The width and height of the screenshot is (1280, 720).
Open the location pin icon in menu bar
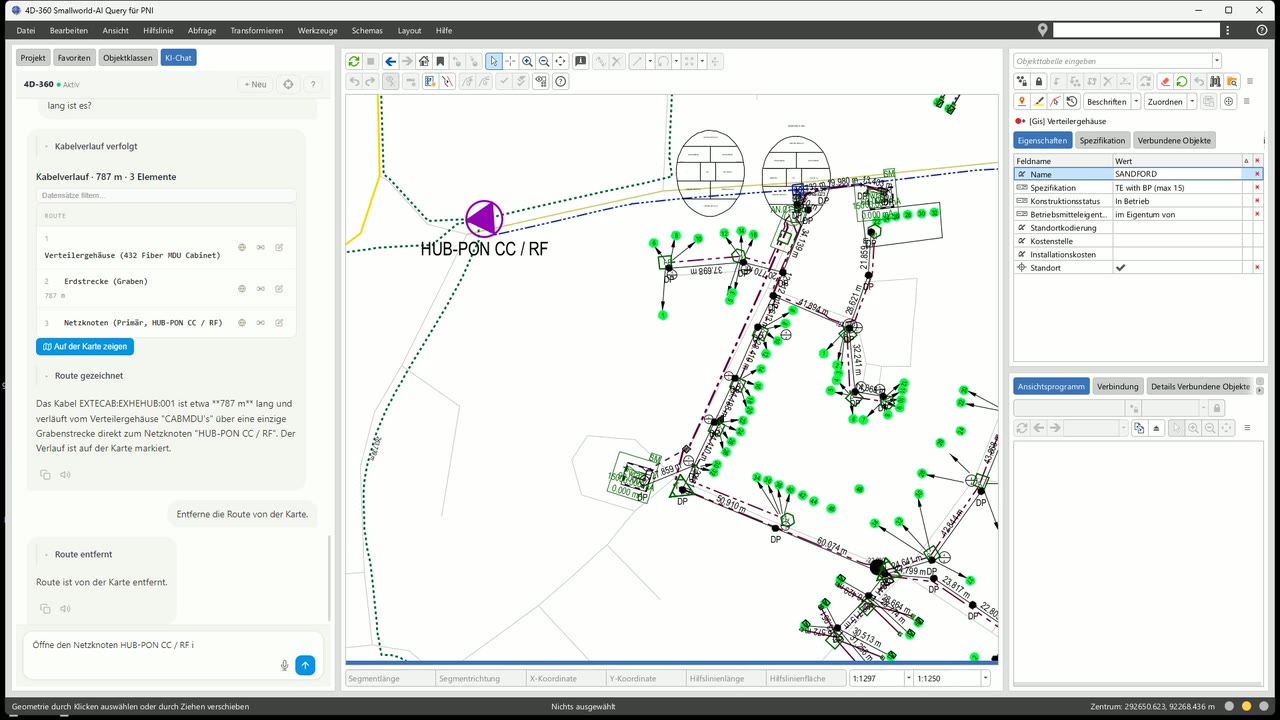(1043, 30)
